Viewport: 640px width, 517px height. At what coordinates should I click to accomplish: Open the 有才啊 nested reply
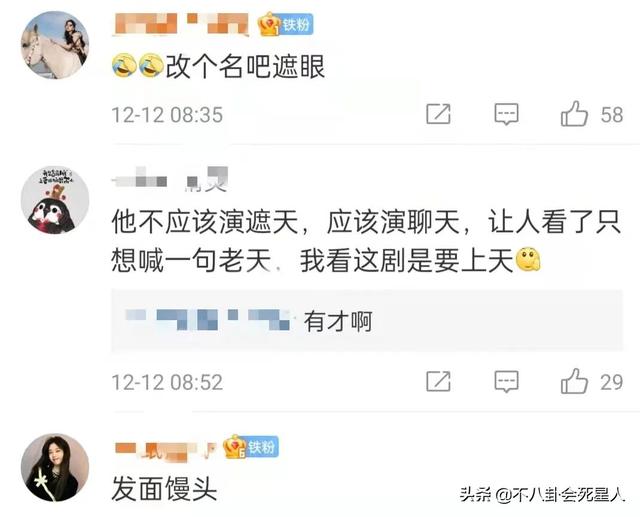pos(367,321)
